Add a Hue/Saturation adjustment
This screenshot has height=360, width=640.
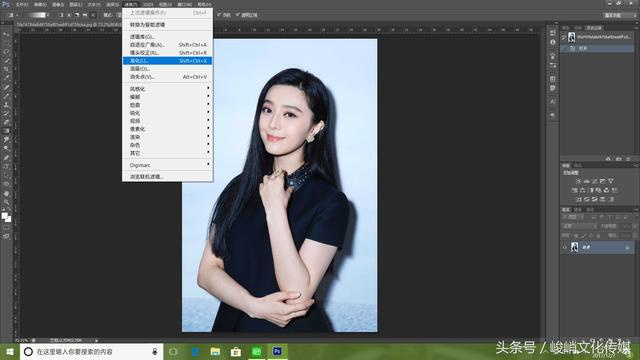574,190
